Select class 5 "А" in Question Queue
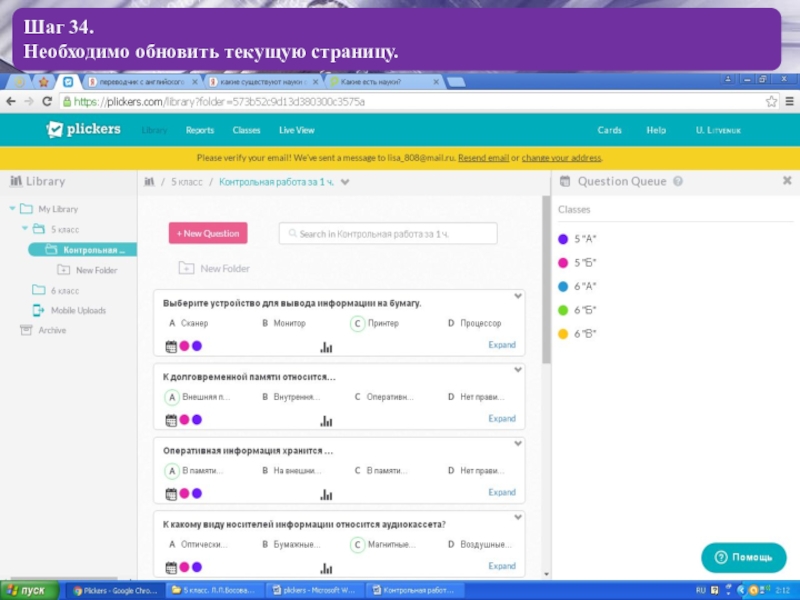This screenshot has width=800, height=600. (x=578, y=239)
